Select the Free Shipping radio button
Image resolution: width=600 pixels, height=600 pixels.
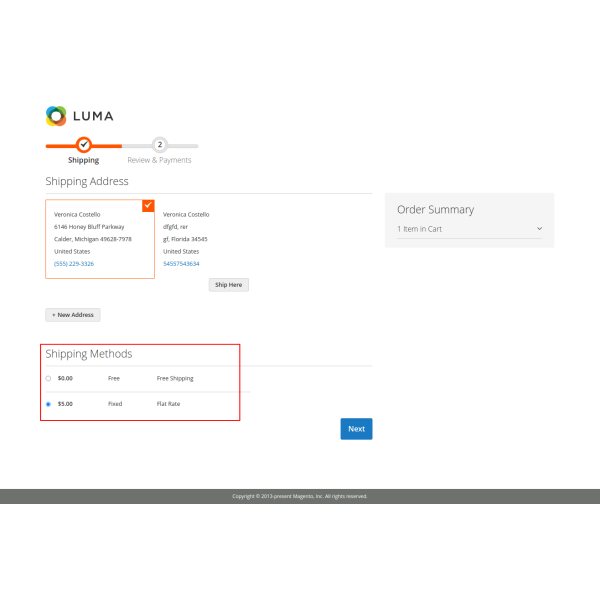point(48,379)
